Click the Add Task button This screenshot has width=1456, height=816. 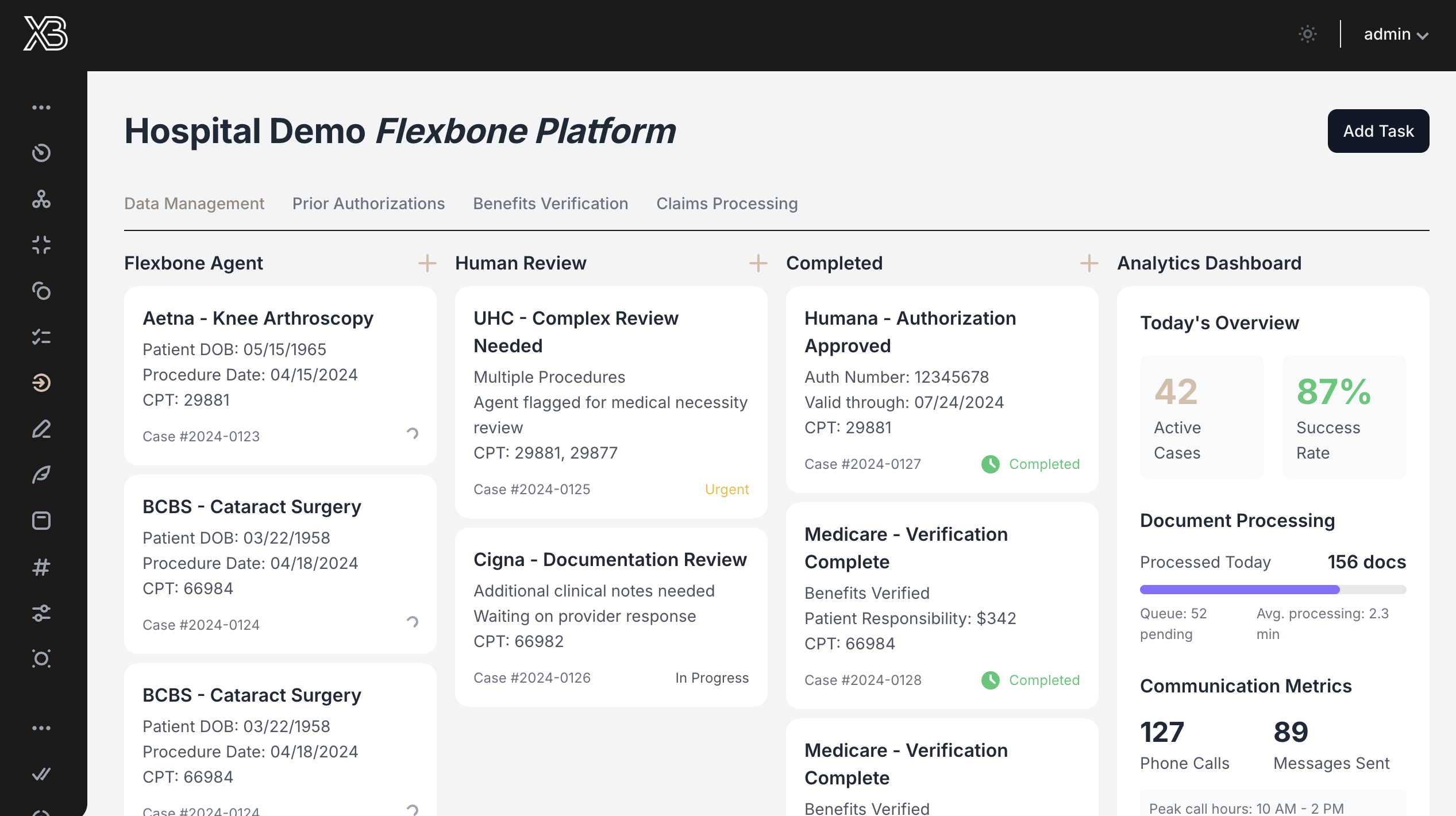(1378, 131)
